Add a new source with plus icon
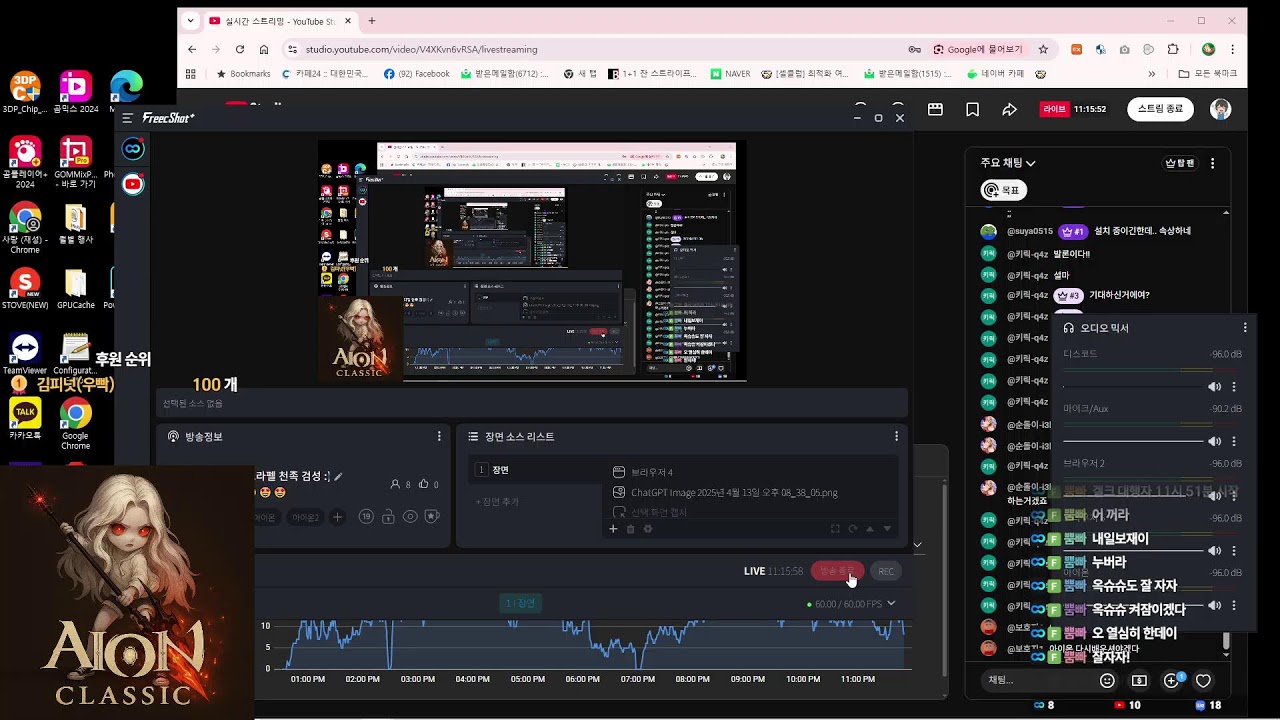The width and height of the screenshot is (1280, 720). click(x=613, y=529)
